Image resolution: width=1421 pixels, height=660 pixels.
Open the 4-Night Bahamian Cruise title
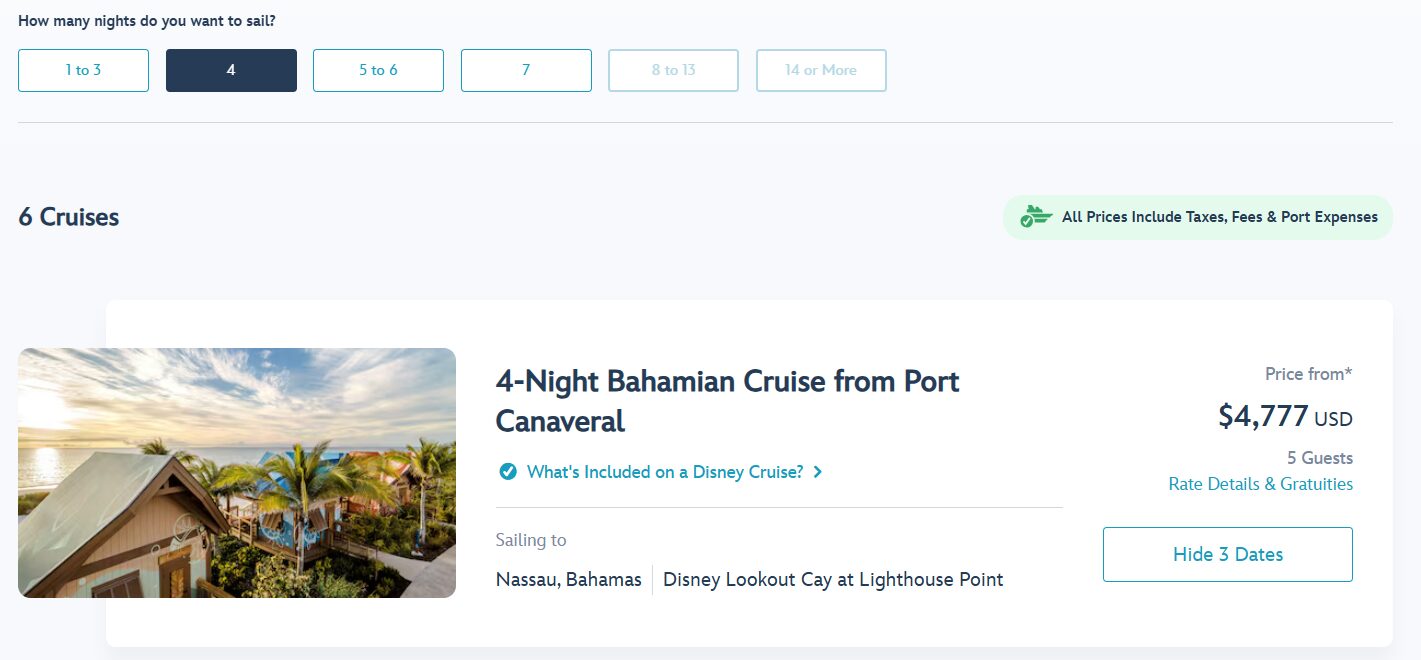pos(727,400)
